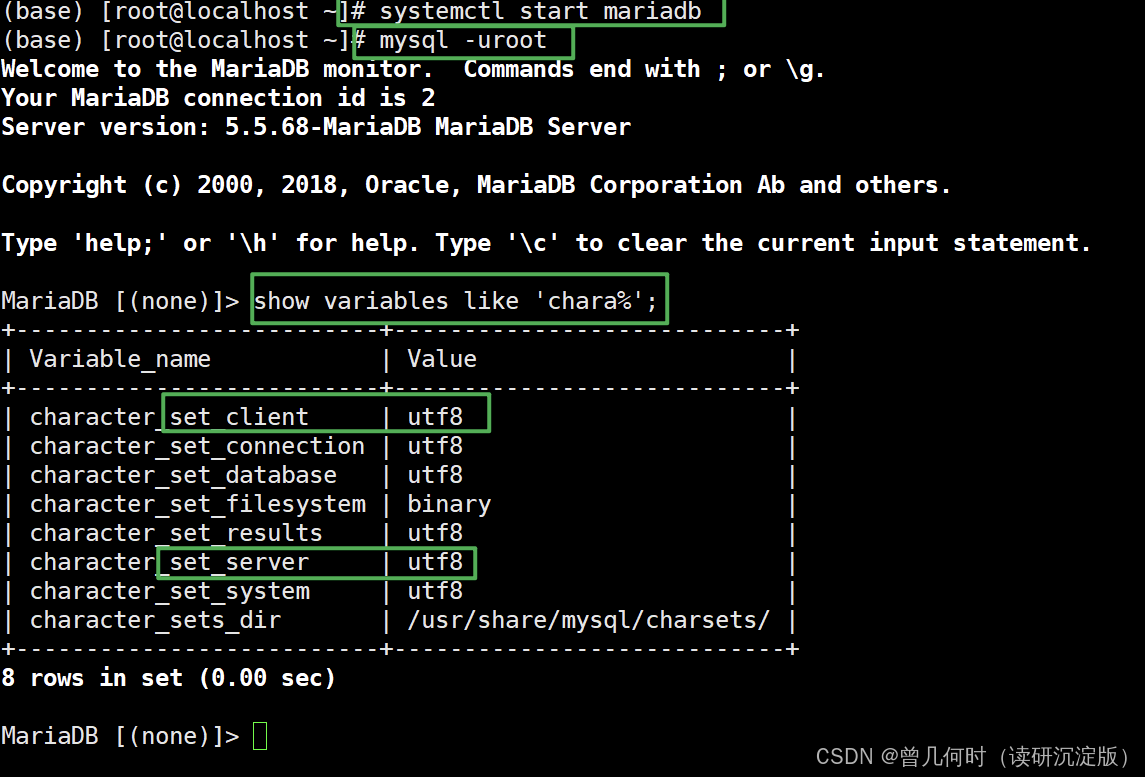Click the 'character_set_filesystem' row name
Viewport: 1145px width, 777px height.
click(198, 504)
